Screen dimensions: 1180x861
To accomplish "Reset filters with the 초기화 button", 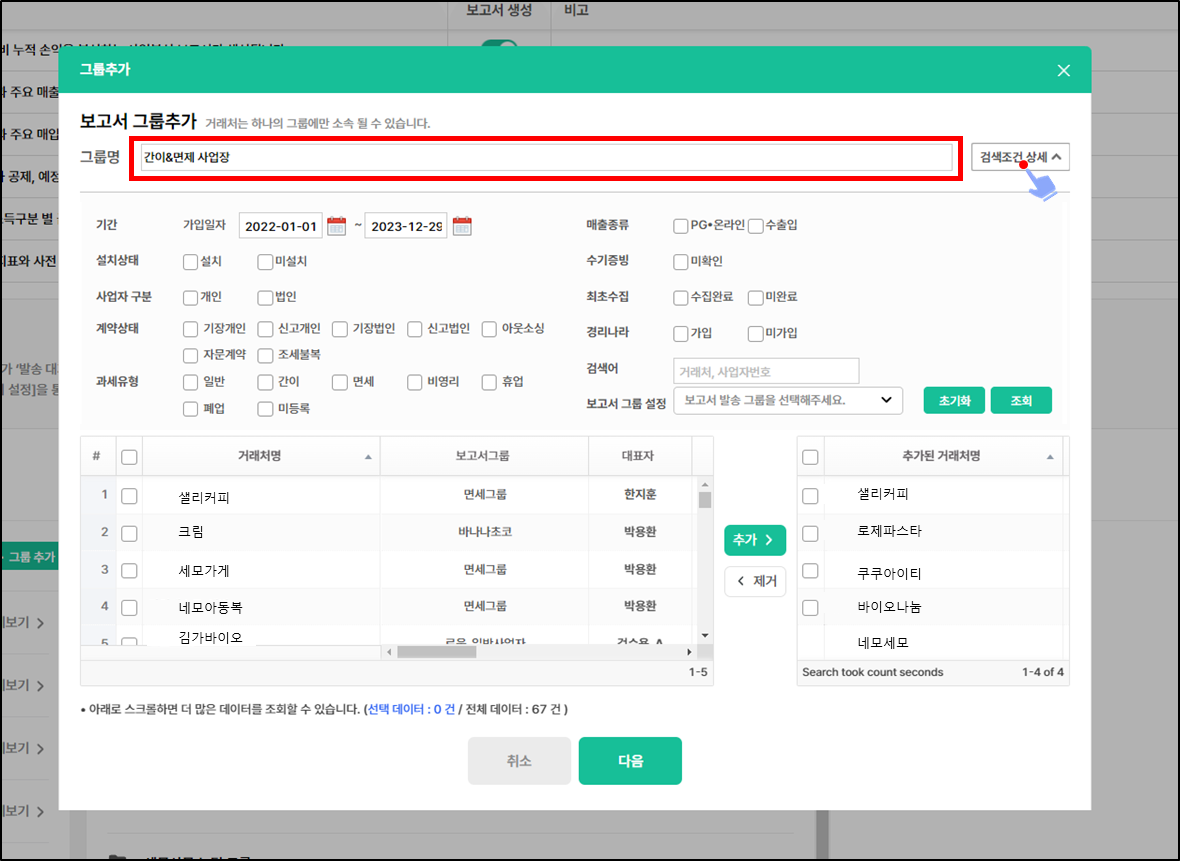I will pos(954,400).
